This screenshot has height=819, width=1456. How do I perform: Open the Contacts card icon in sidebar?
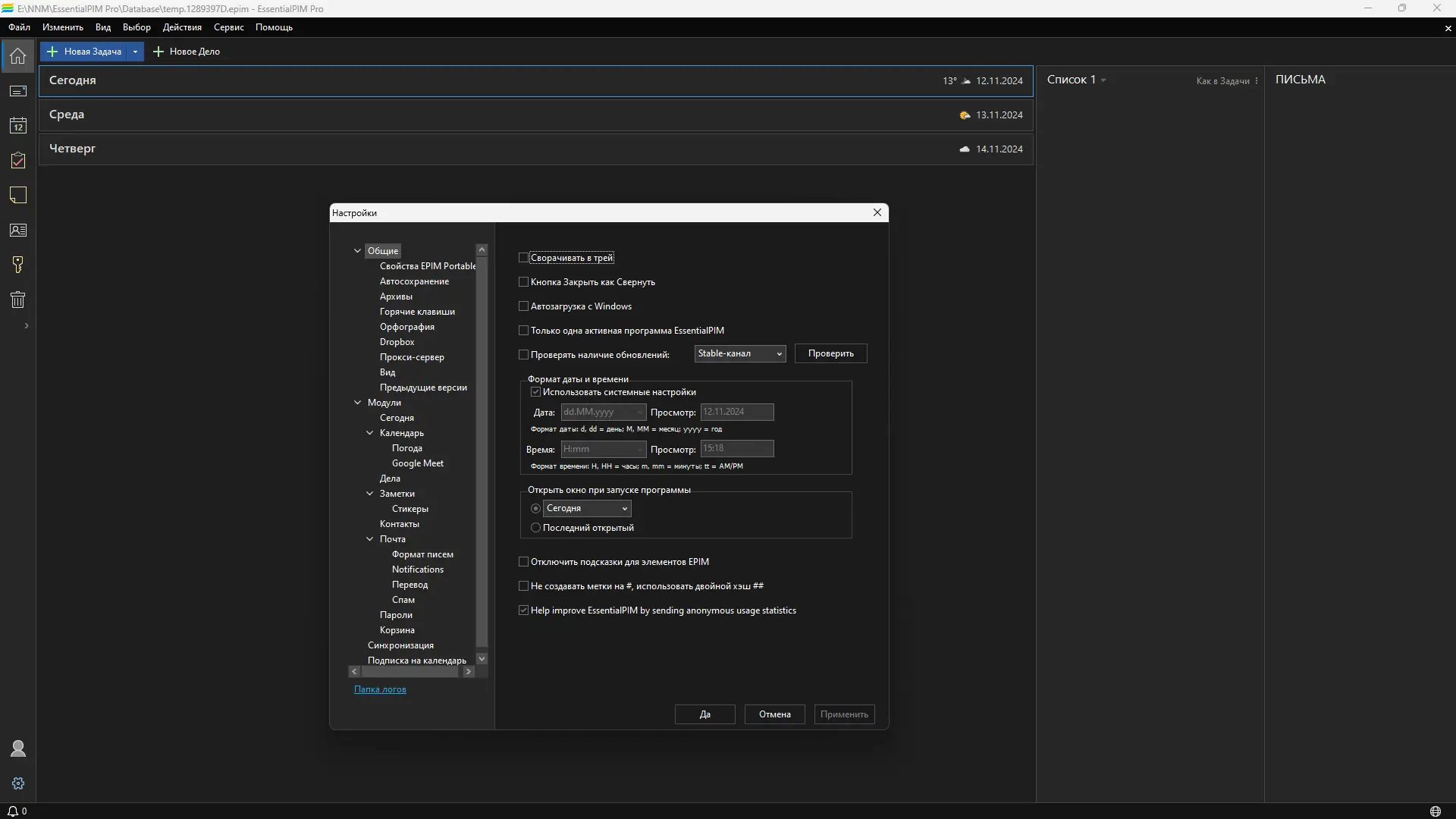[18, 231]
